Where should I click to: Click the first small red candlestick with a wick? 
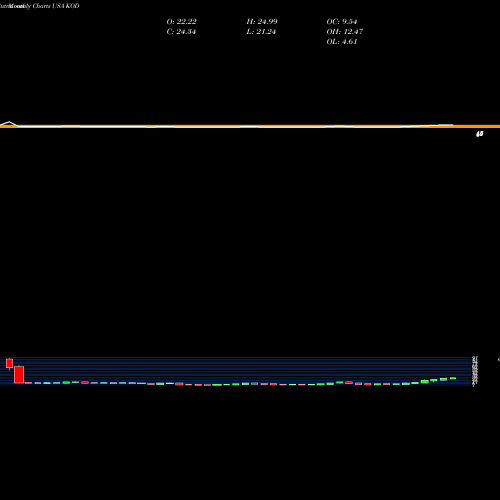[9, 364]
